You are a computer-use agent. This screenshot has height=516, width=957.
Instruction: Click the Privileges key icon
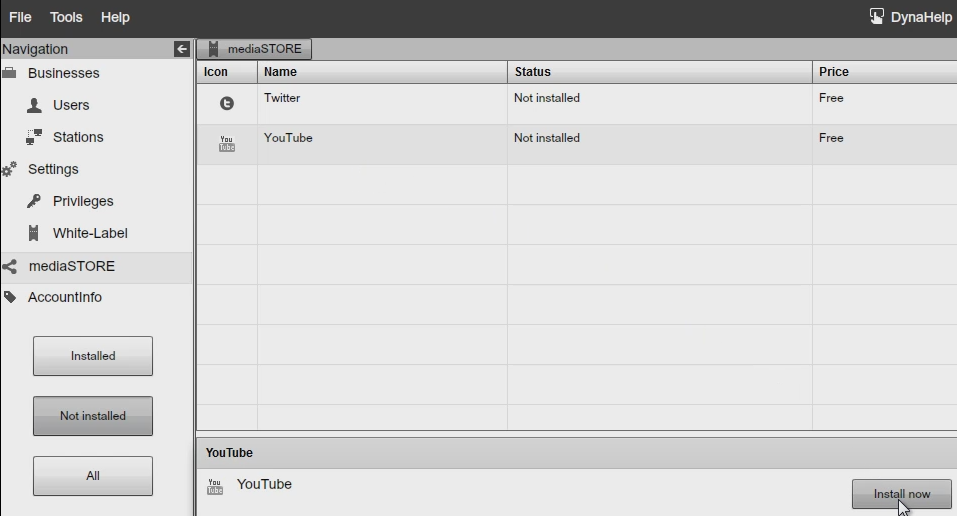(34, 201)
